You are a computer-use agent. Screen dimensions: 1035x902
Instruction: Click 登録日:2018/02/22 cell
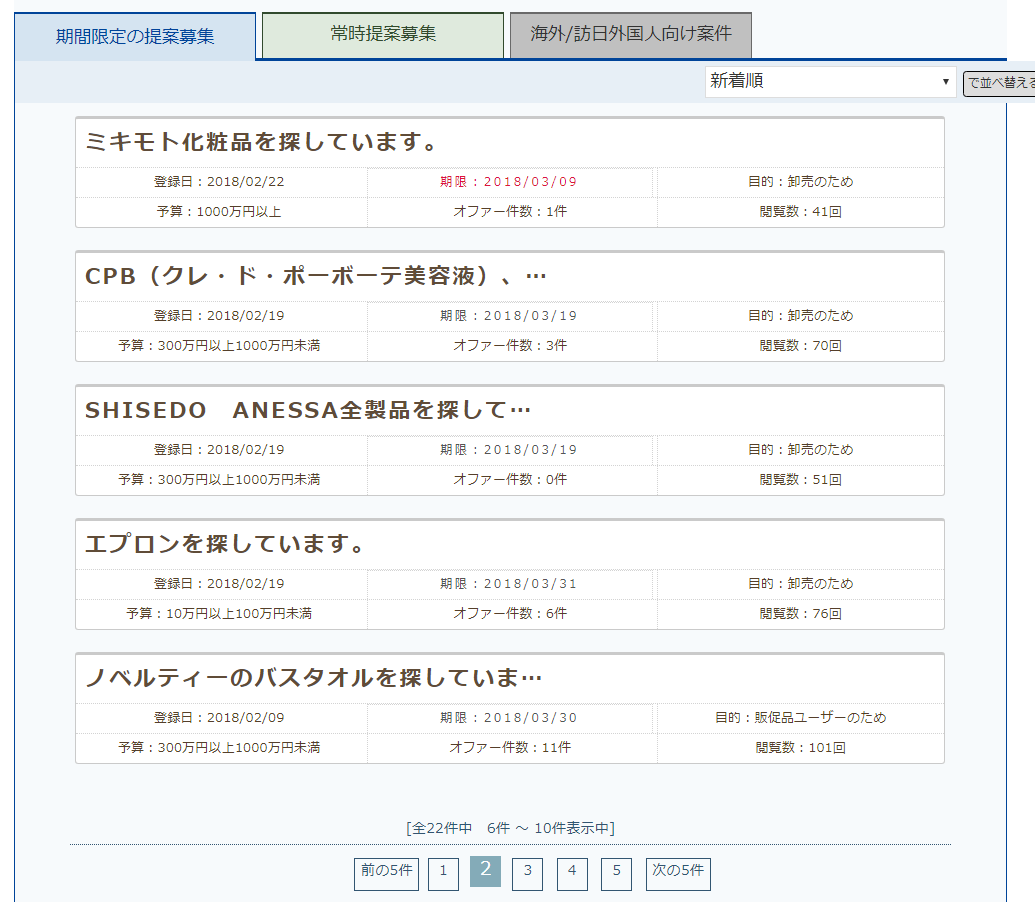tap(219, 182)
